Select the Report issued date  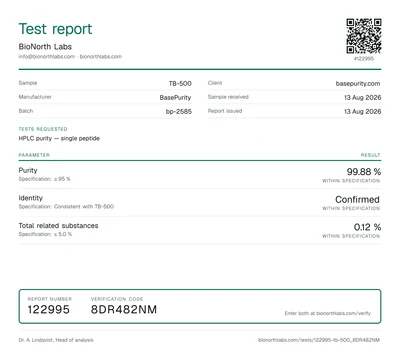coord(362,111)
